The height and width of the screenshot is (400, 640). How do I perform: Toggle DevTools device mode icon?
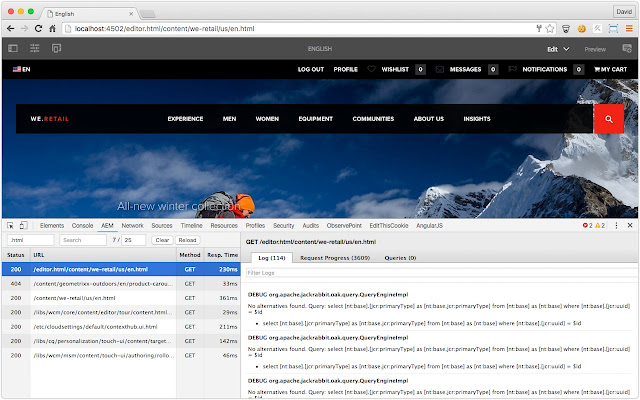tap(24, 225)
